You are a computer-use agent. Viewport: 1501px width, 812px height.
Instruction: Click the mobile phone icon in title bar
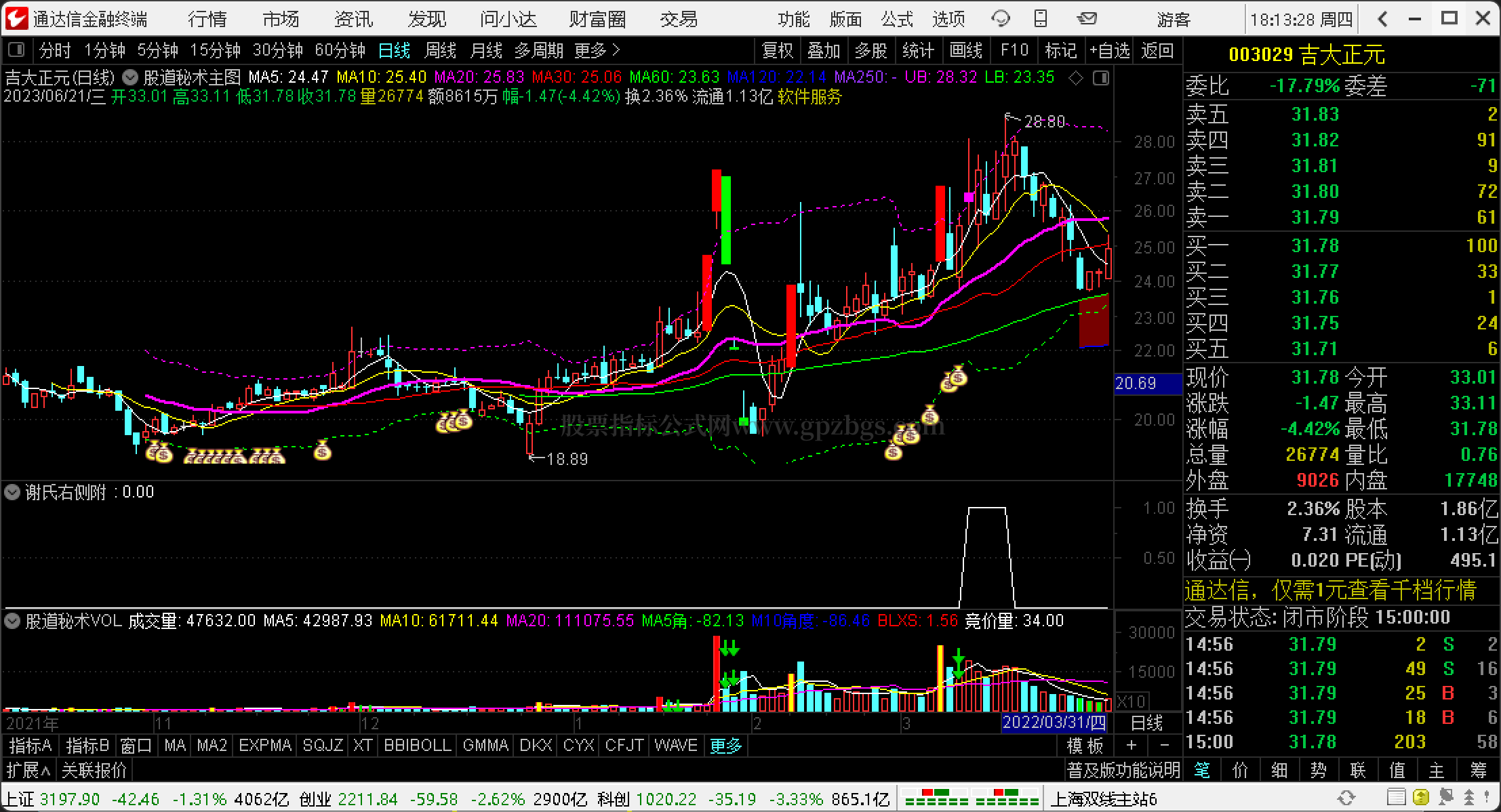coord(1040,19)
